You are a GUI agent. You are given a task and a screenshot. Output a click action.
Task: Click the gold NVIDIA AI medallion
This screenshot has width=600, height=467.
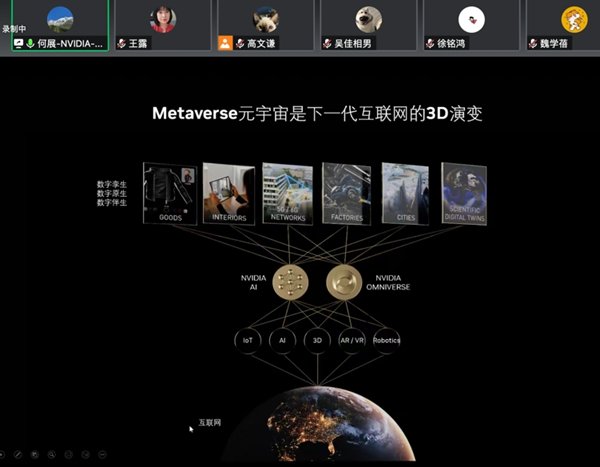(290, 282)
